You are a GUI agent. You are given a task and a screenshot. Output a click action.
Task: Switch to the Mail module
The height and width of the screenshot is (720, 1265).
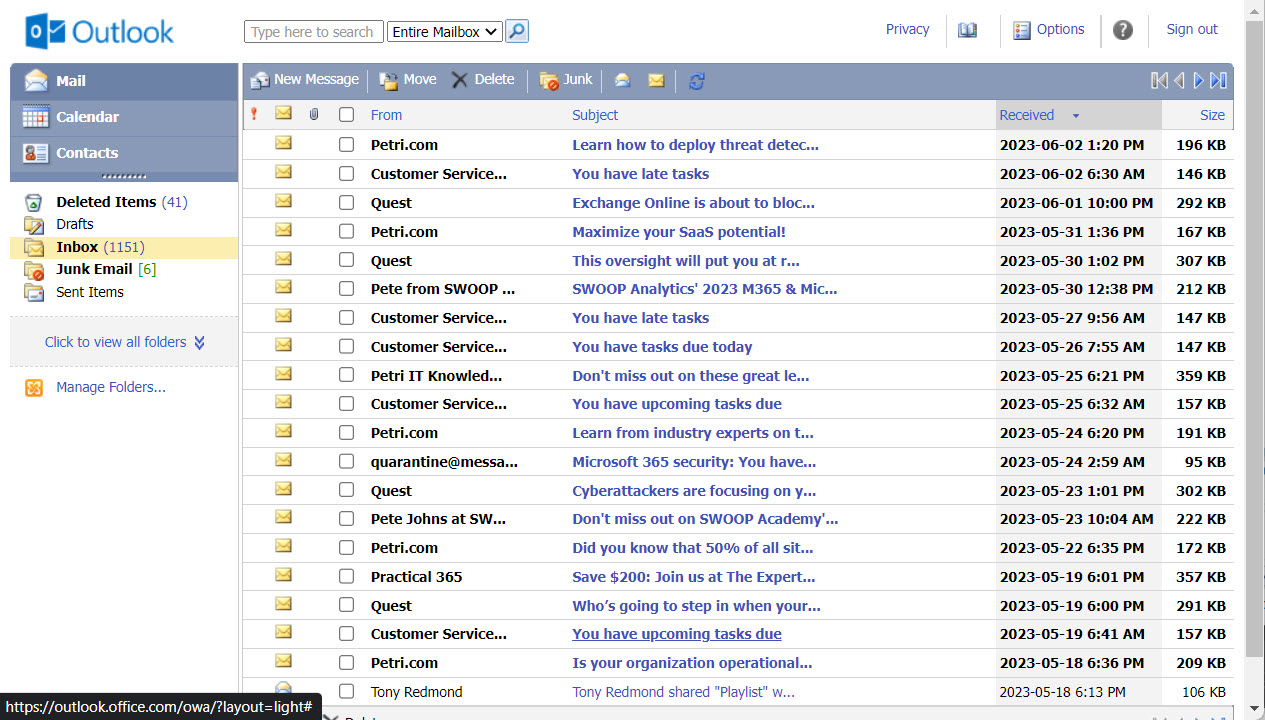point(124,81)
